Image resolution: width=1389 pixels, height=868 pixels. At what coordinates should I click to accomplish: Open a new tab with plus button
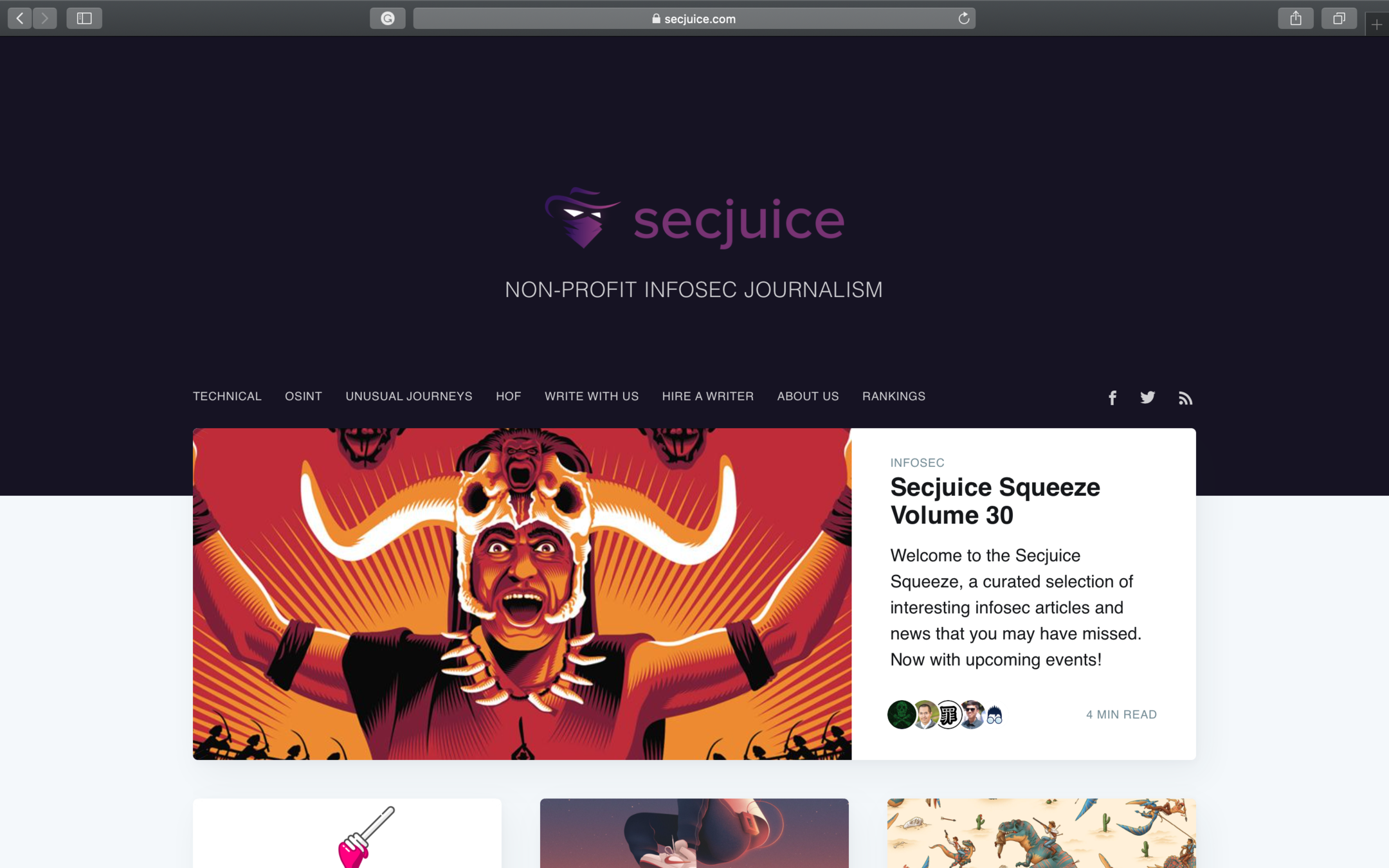(x=1376, y=24)
